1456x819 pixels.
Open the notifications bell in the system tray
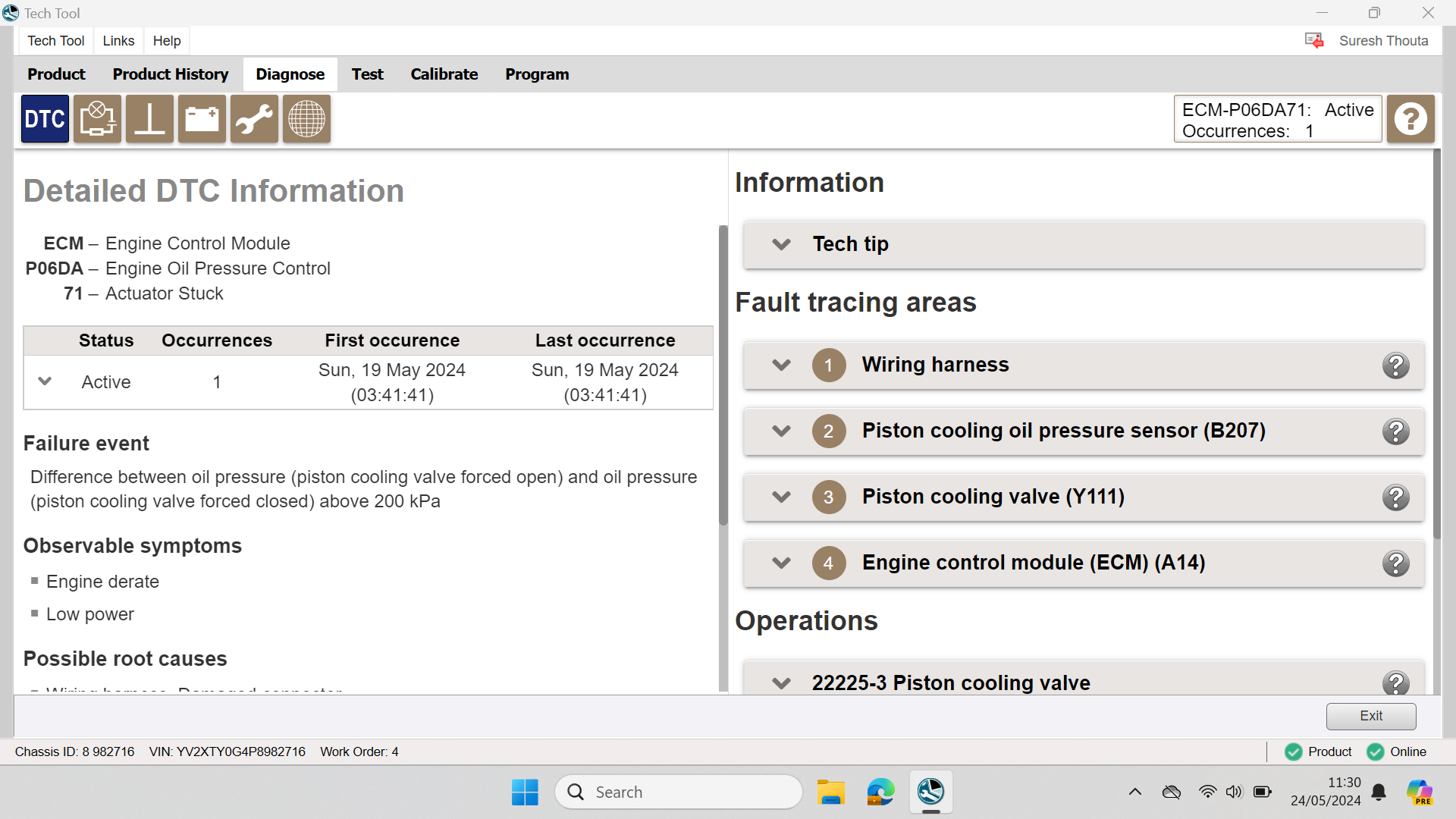[1379, 792]
